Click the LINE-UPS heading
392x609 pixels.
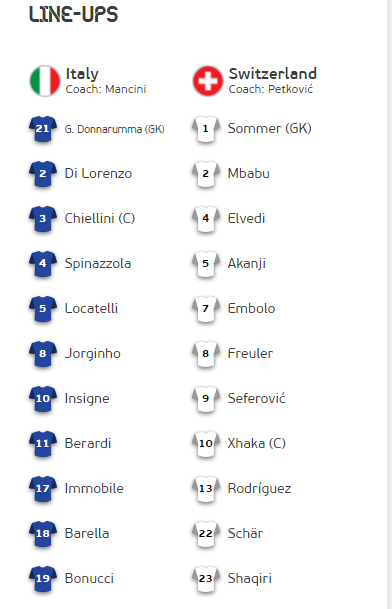tap(73, 14)
